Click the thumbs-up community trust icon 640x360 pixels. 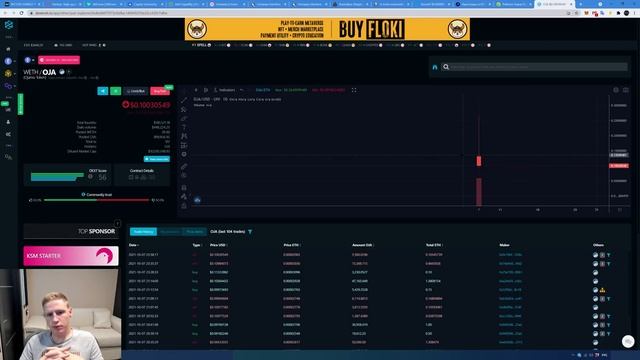(31, 200)
